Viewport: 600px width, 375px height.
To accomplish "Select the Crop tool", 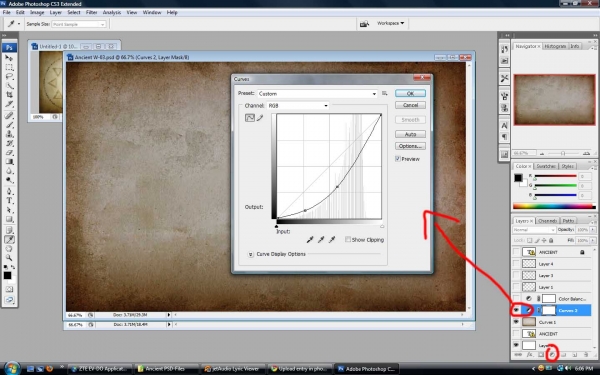I will pos(9,95).
